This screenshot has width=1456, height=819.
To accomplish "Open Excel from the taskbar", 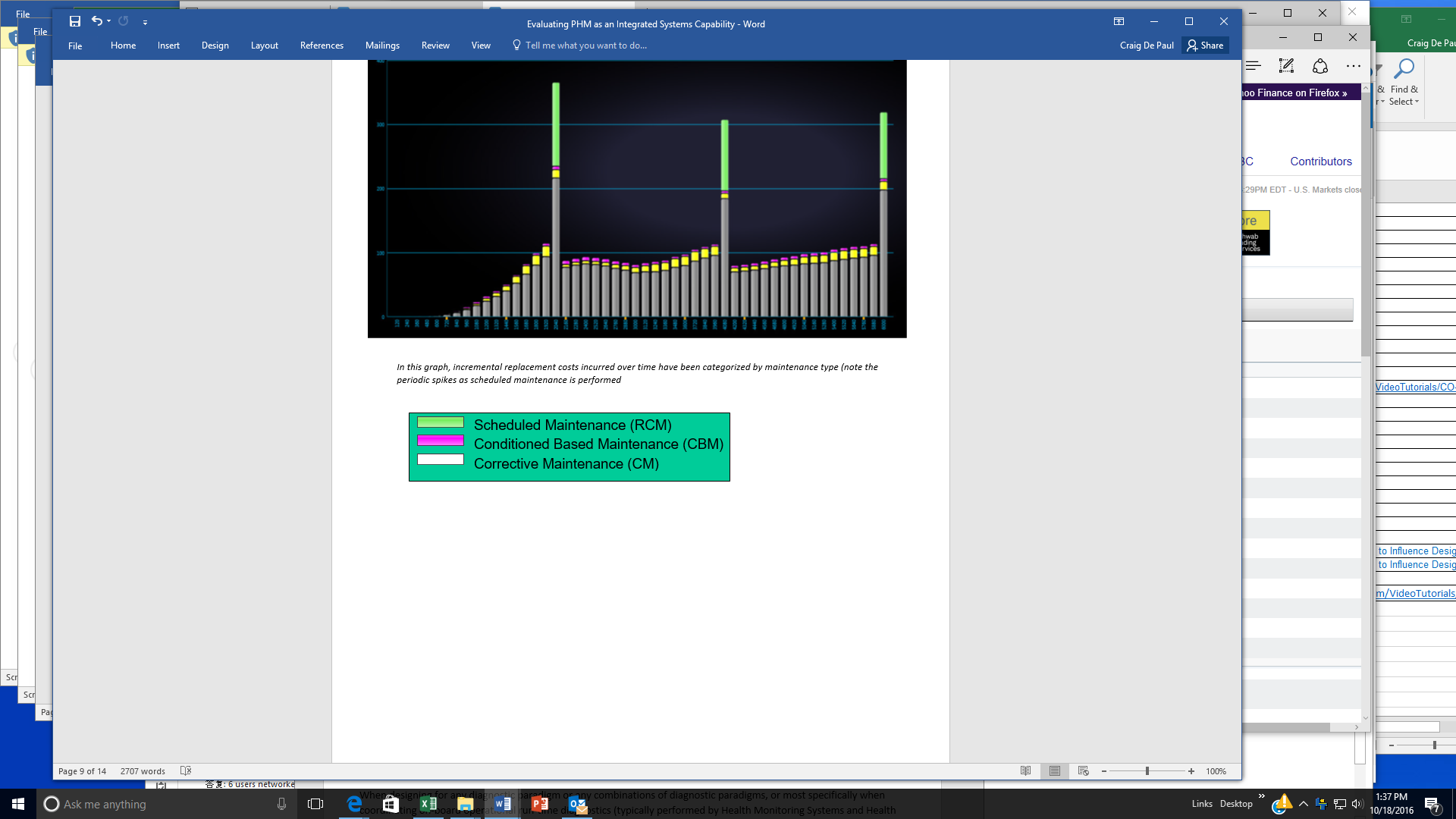I will [x=428, y=804].
